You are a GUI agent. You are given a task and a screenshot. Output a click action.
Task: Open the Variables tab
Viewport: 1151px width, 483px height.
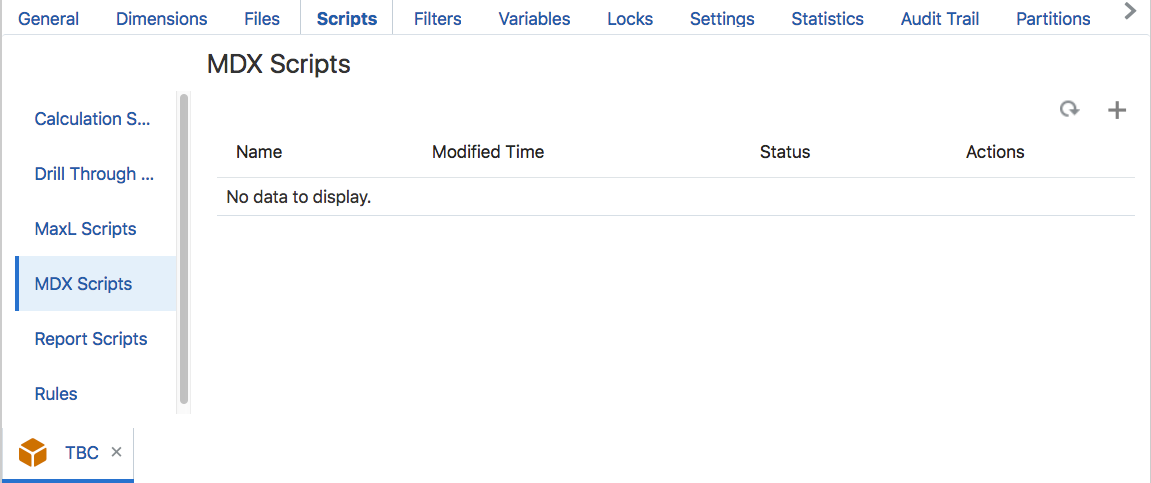click(534, 19)
